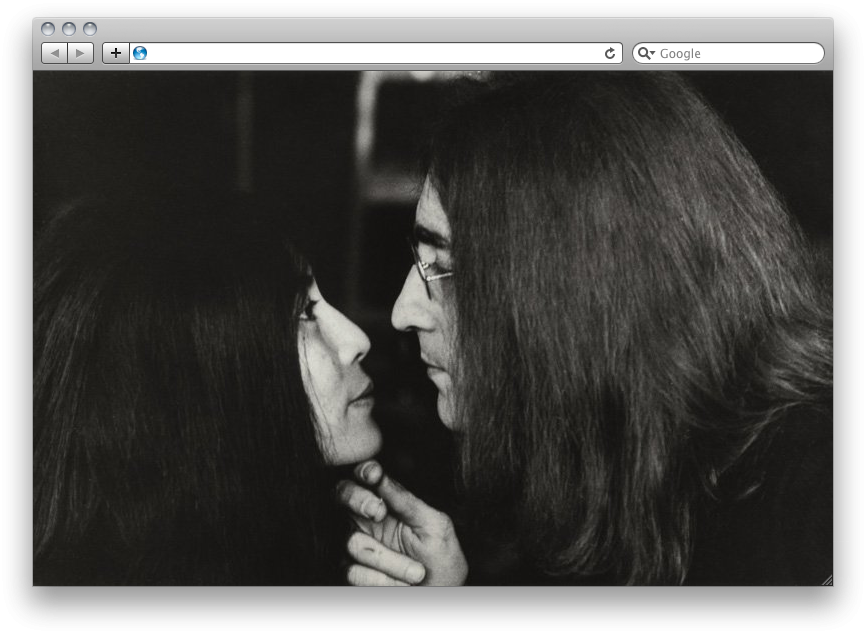Click the thin horizontal scrollbar below the photo
Image resolution: width=866 pixels, height=634 pixels.
tap(178, 586)
